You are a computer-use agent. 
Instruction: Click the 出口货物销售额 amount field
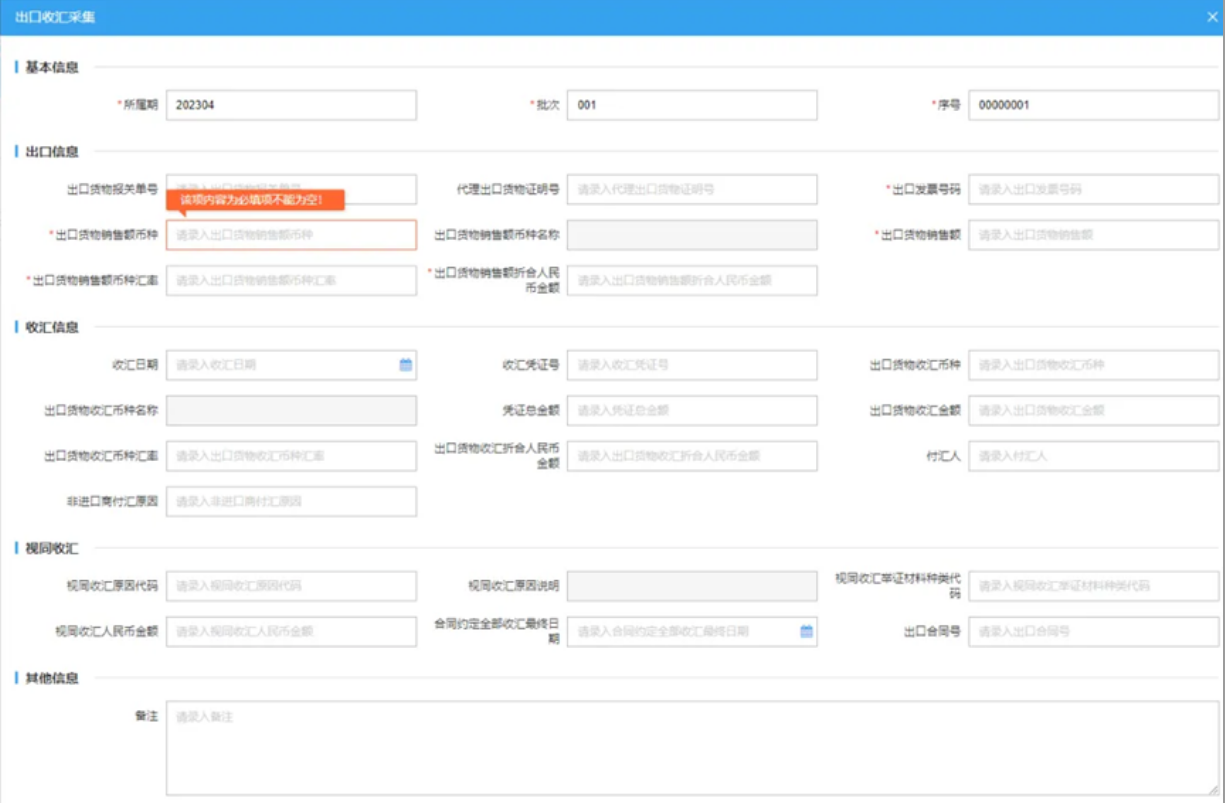pos(1093,235)
